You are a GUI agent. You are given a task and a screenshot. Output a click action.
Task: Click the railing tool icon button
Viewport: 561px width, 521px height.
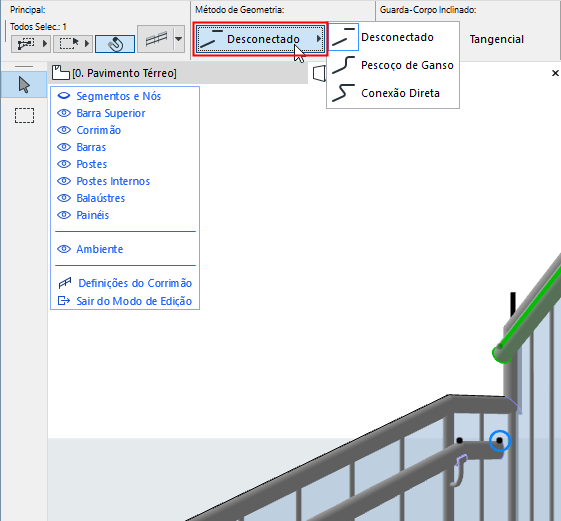156,39
